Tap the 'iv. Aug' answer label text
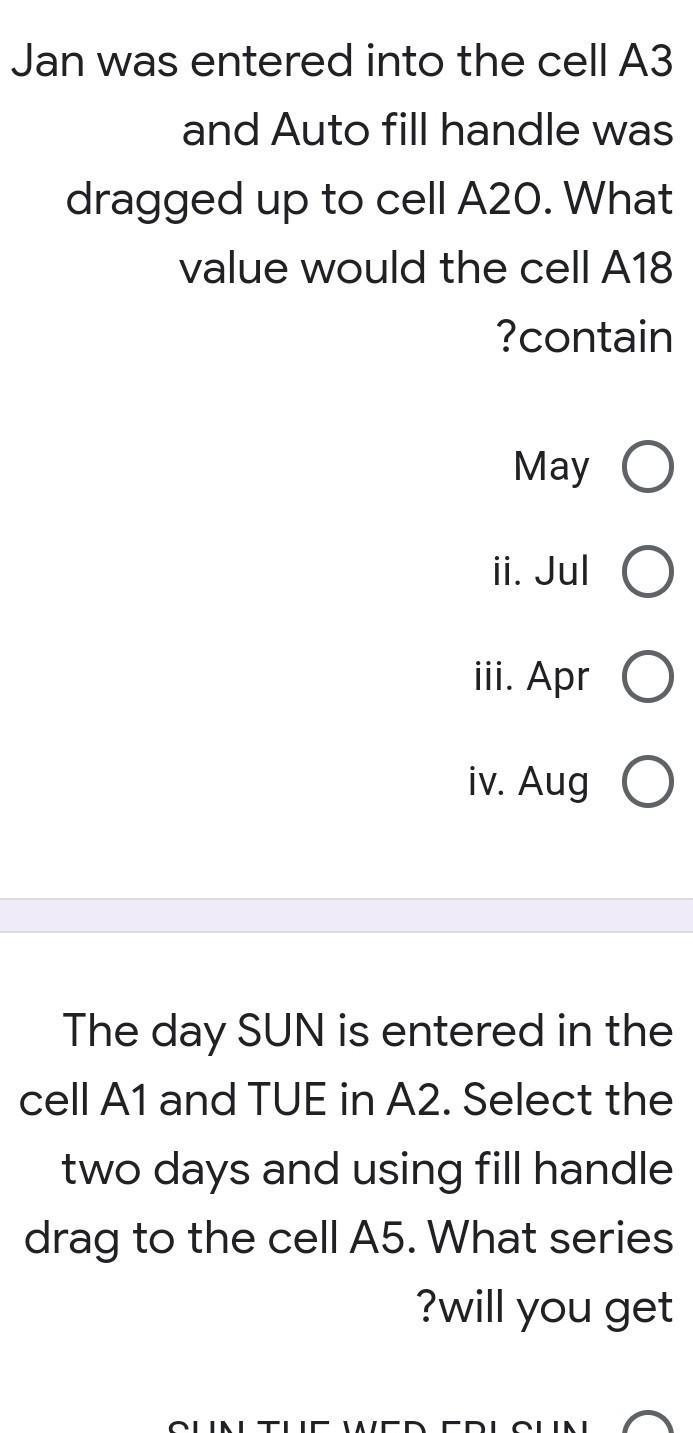This screenshot has width=693, height=1433. pos(528,782)
